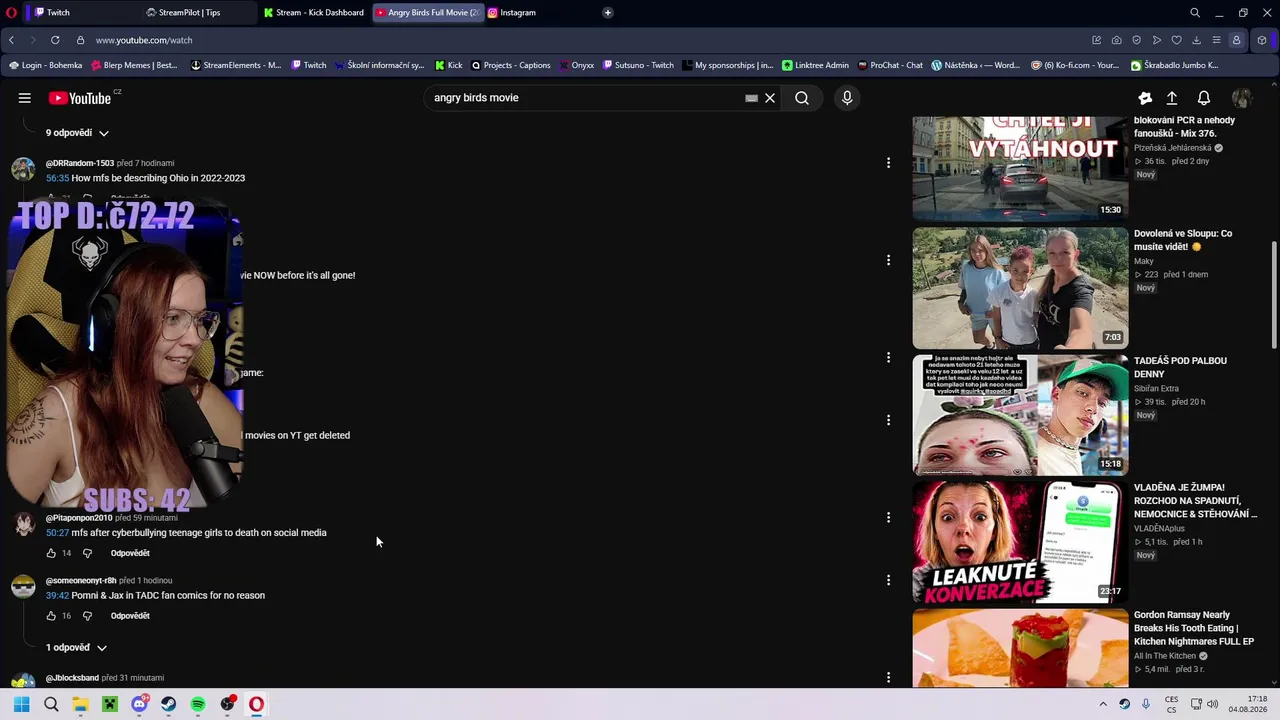Open the 'Login - Bohemka' bookmark
This screenshot has width=1280, height=720.
pos(45,65)
